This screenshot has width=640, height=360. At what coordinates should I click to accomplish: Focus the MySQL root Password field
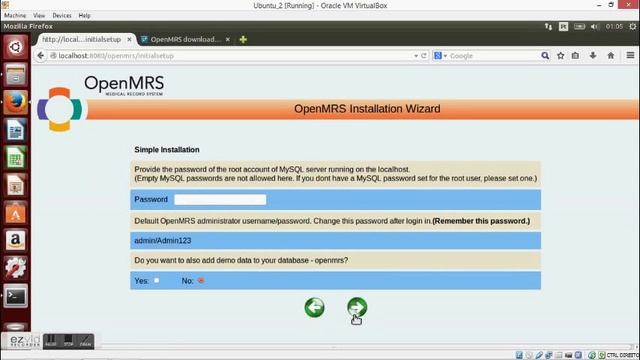pos(220,200)
